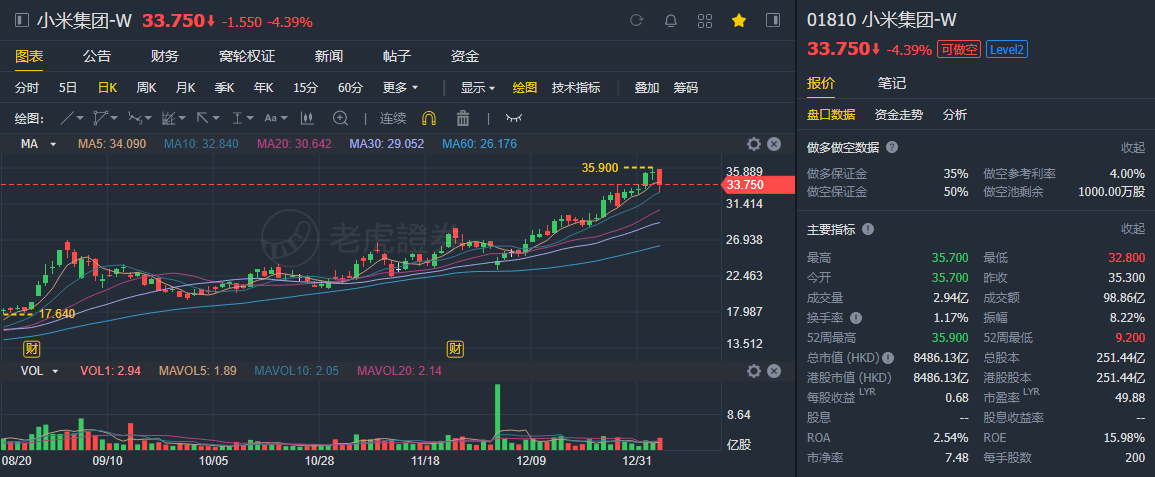
Task: Select the Aa text annotation tool
Action: click(270, 117)
